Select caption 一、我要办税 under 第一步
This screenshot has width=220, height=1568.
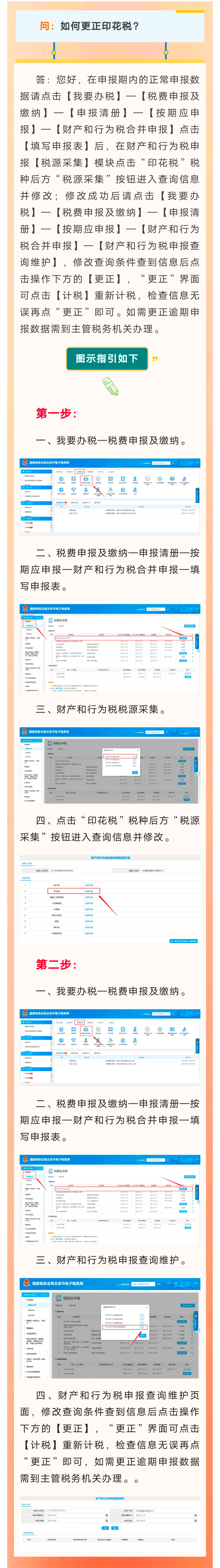111,441
